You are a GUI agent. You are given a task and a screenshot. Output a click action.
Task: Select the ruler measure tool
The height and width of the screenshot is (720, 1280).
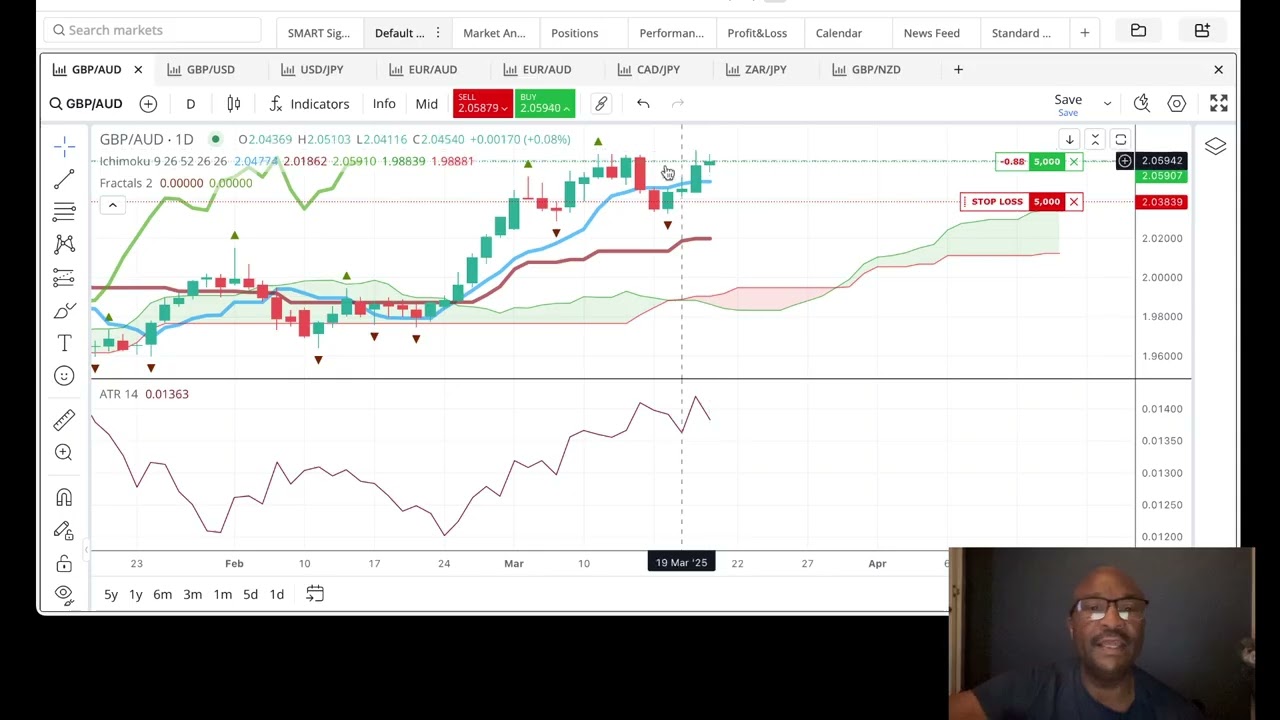point(64,420)
